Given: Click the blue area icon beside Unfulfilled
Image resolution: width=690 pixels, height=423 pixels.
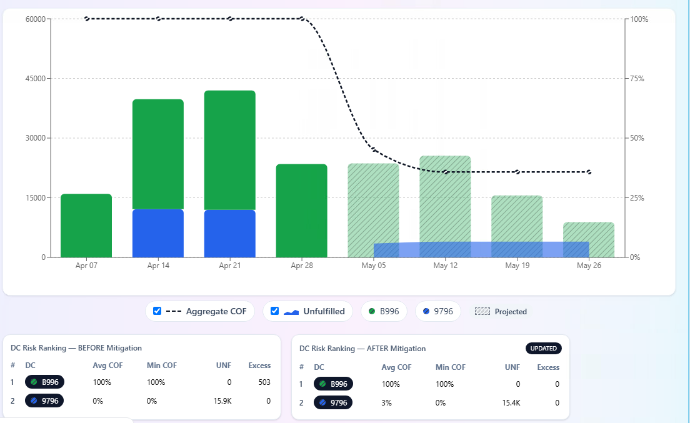Looking at the screenshot, I should (291, 311).
